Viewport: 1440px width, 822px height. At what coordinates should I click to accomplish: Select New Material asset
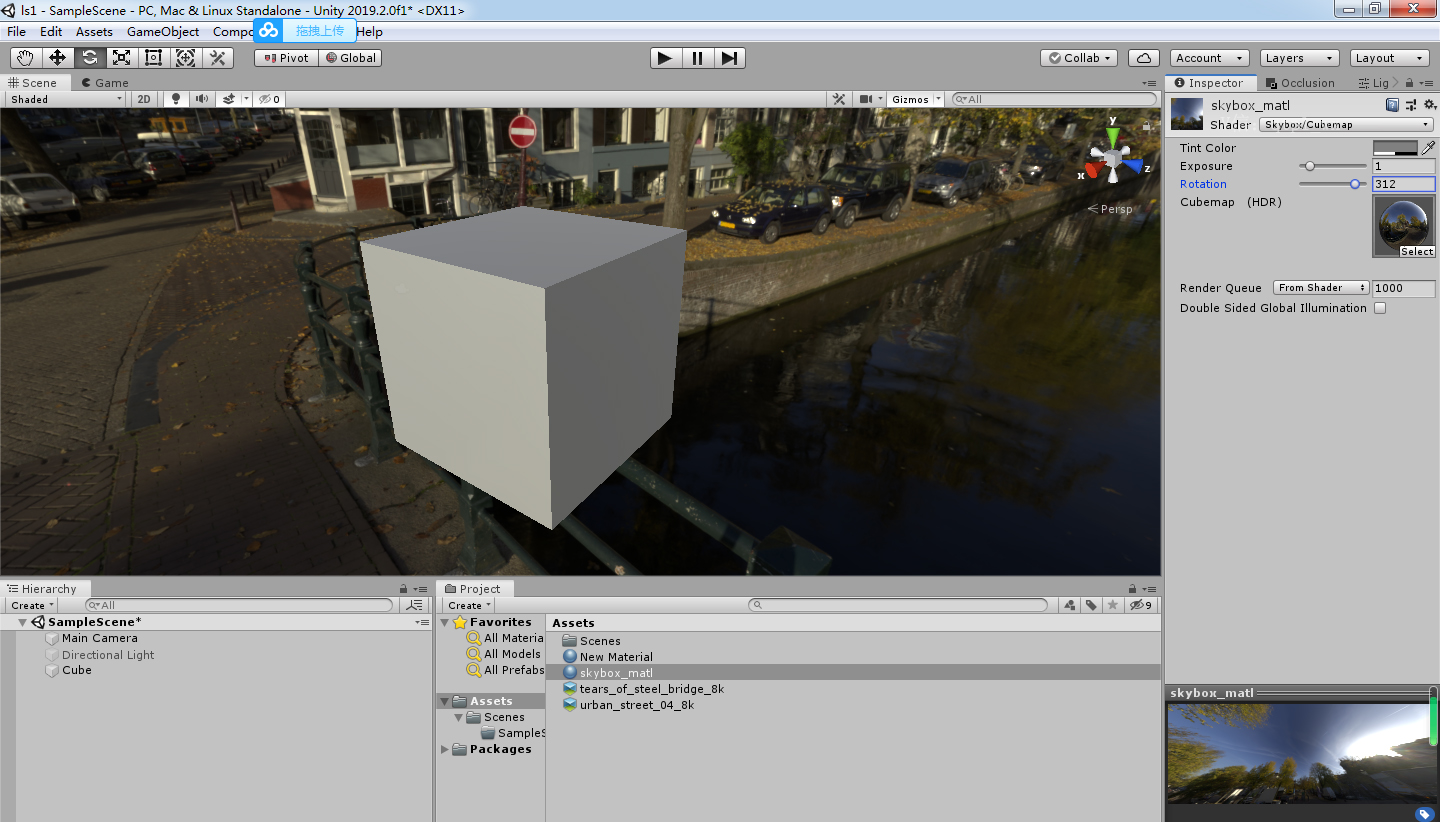(x=616, y=657)
